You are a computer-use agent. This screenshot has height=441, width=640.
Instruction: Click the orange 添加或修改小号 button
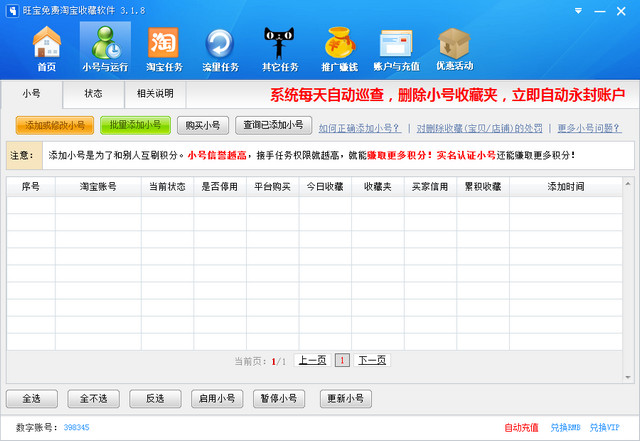tap(55, 125)
